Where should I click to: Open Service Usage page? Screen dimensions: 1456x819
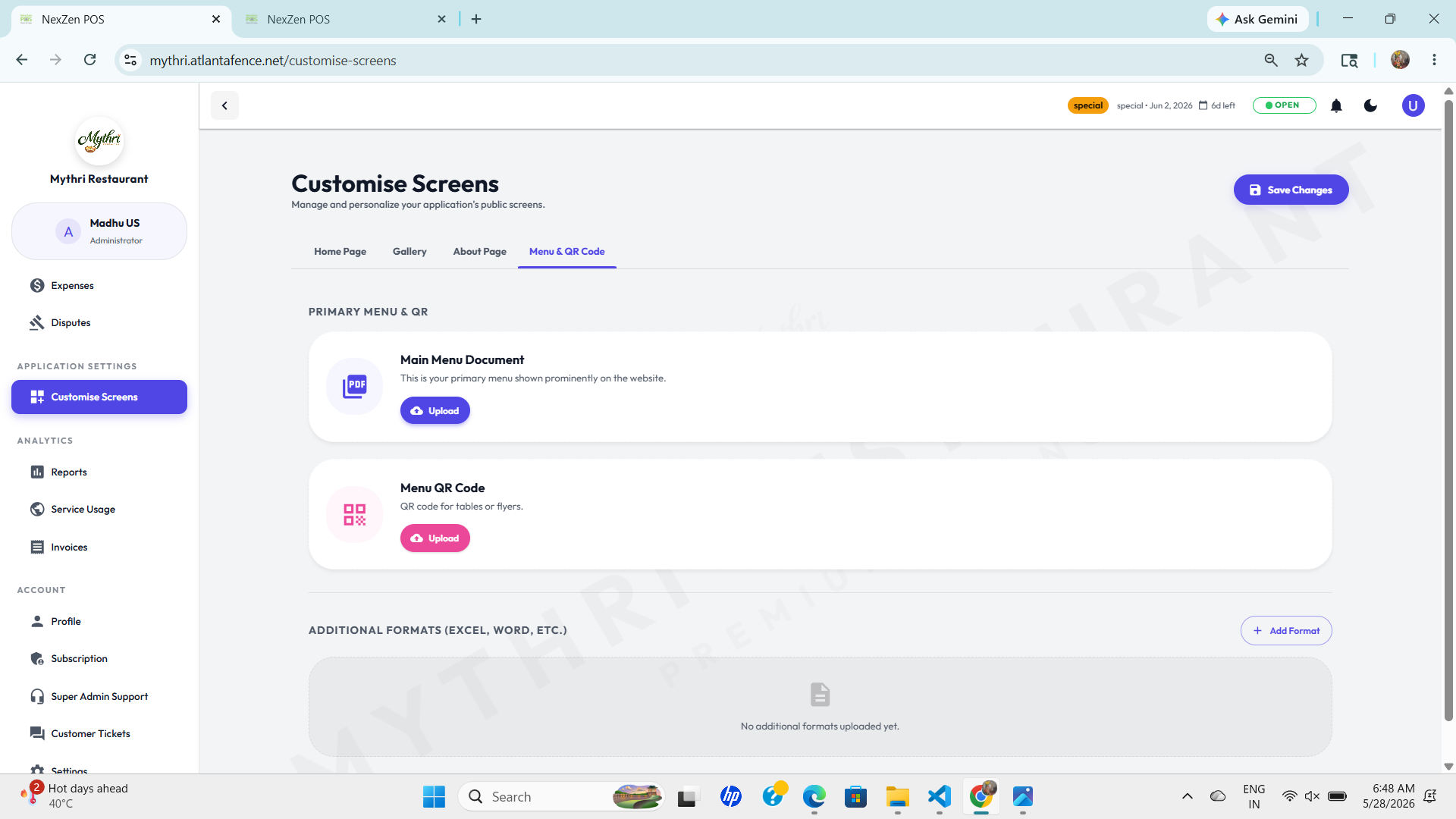99,510
